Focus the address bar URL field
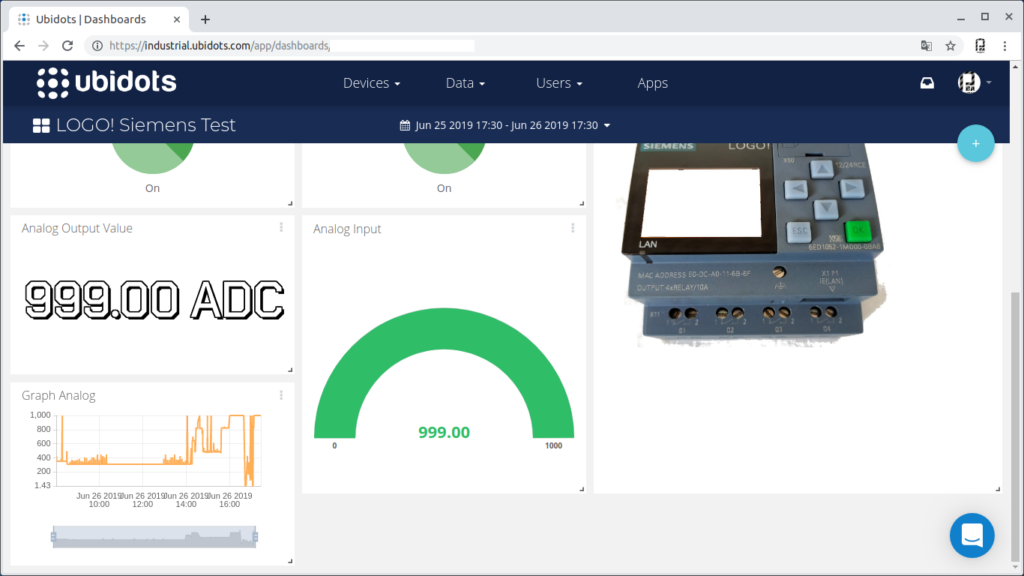The height and width of the screenshot is (576, 1024). 503,46
